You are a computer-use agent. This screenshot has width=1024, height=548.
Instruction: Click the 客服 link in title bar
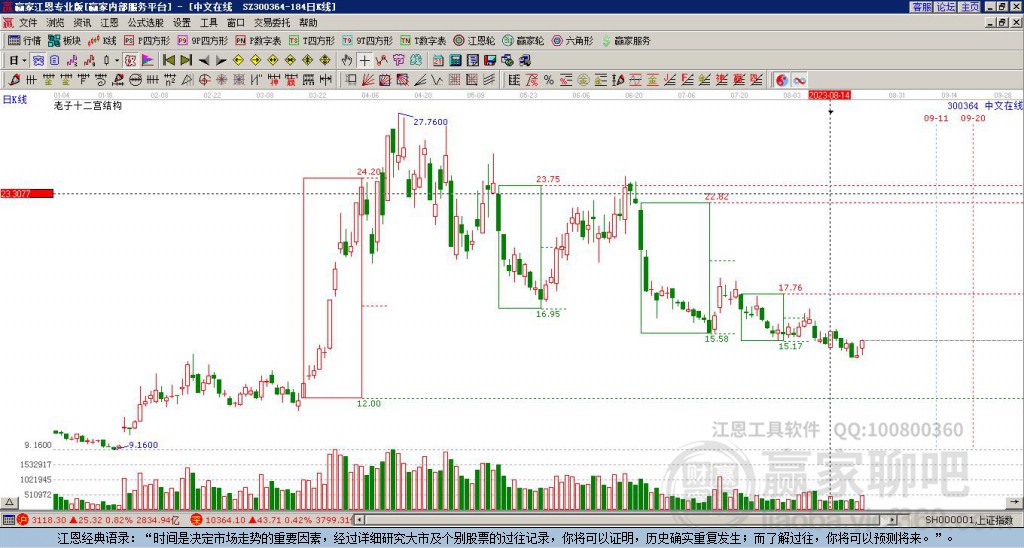[x=921, y=7]
